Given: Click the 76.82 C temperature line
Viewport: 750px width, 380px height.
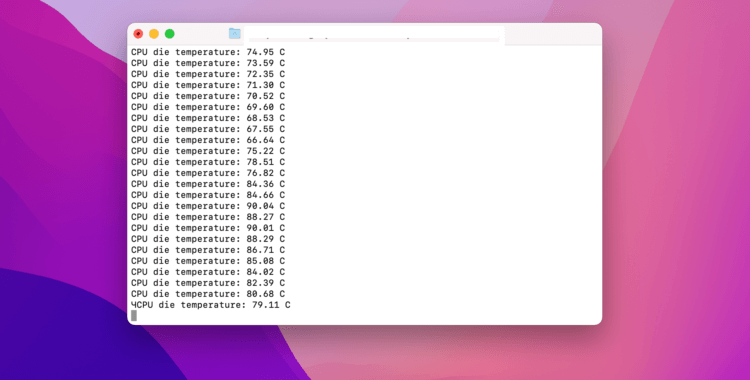Looking at the screenshot, I should coord(208,173).
